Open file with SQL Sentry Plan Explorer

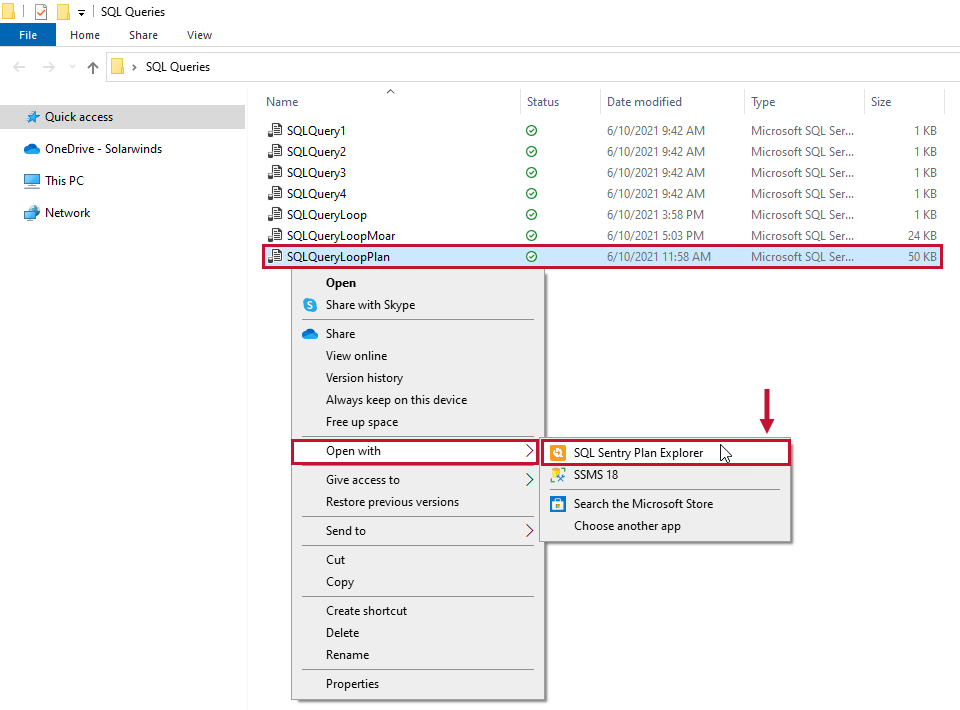click(637, 452)
